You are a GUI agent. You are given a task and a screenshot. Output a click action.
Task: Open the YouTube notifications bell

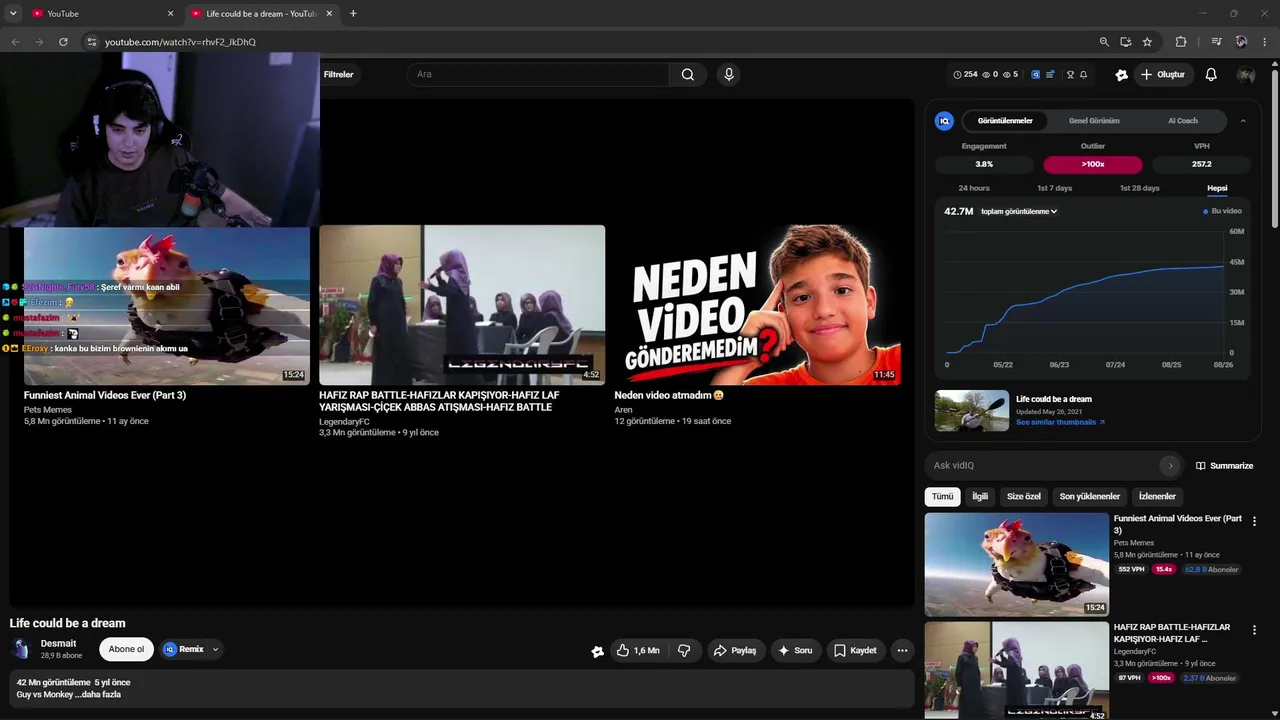(1211, 74)
